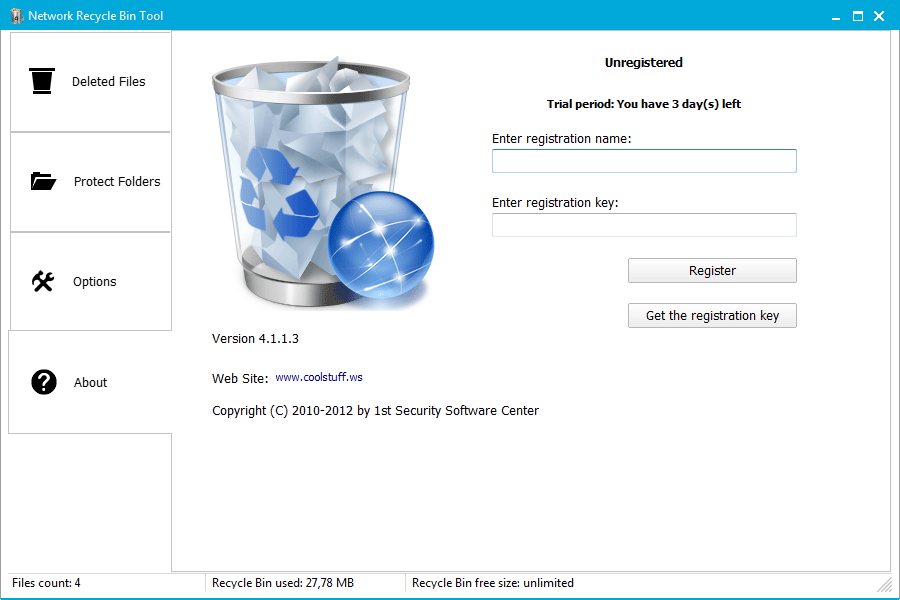Focus the registration name input field
The height and width of the screenshot is (600, 900).
click(644, 161)
